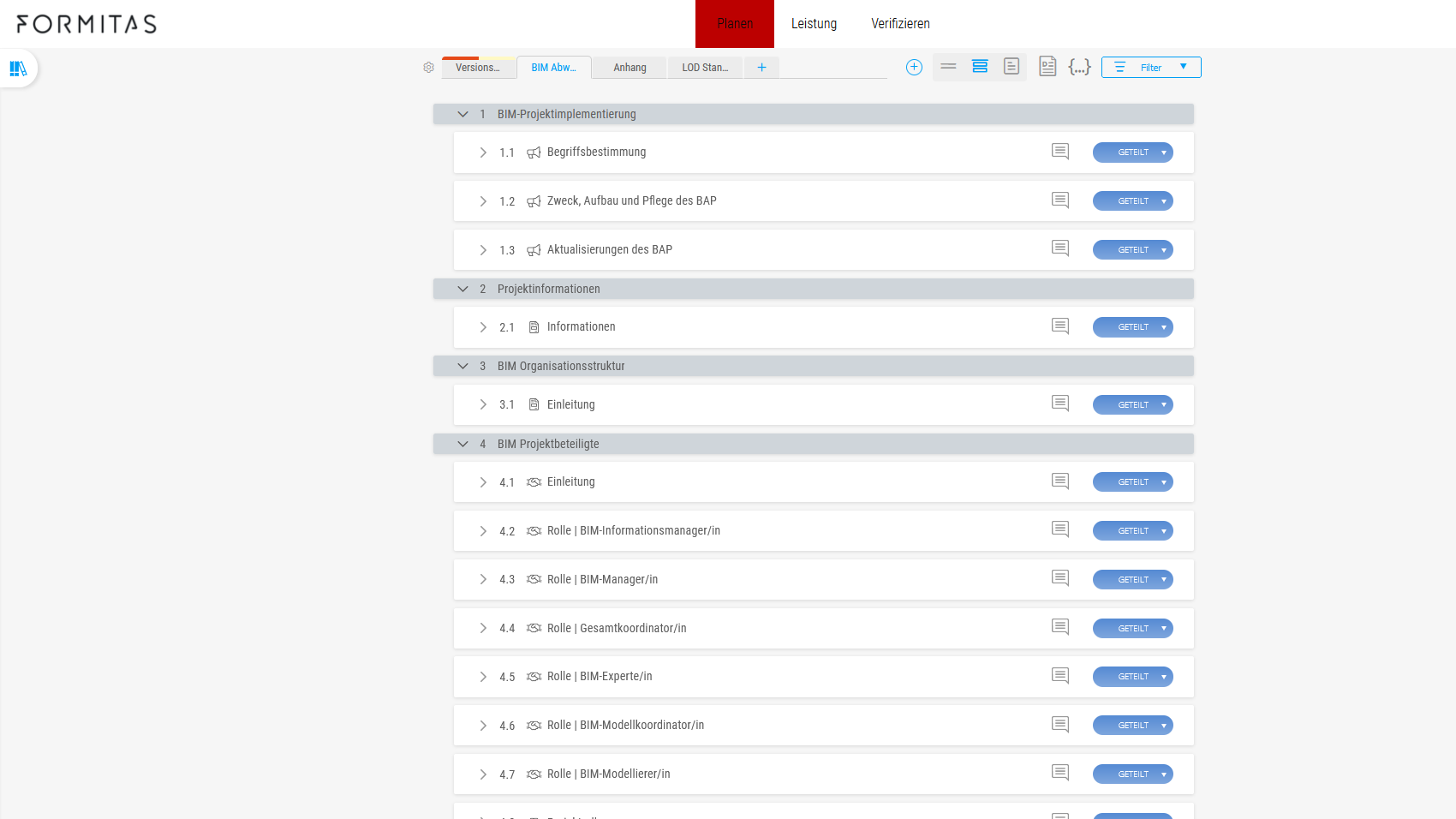This screenshot has width=1456, height=819.
Task: Open the Filter panel
Action: coord(1150,67)
